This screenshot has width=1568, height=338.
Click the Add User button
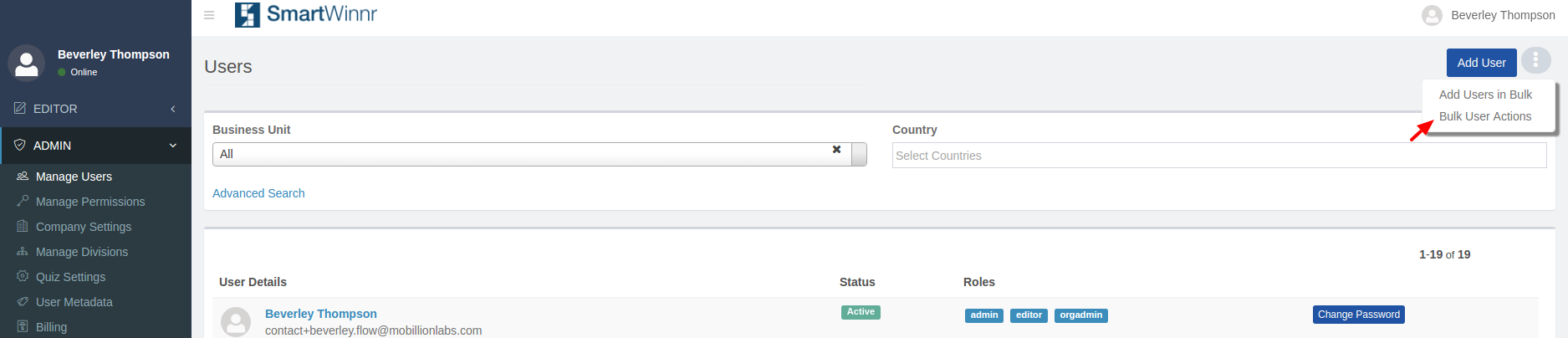click(1481, 63)
